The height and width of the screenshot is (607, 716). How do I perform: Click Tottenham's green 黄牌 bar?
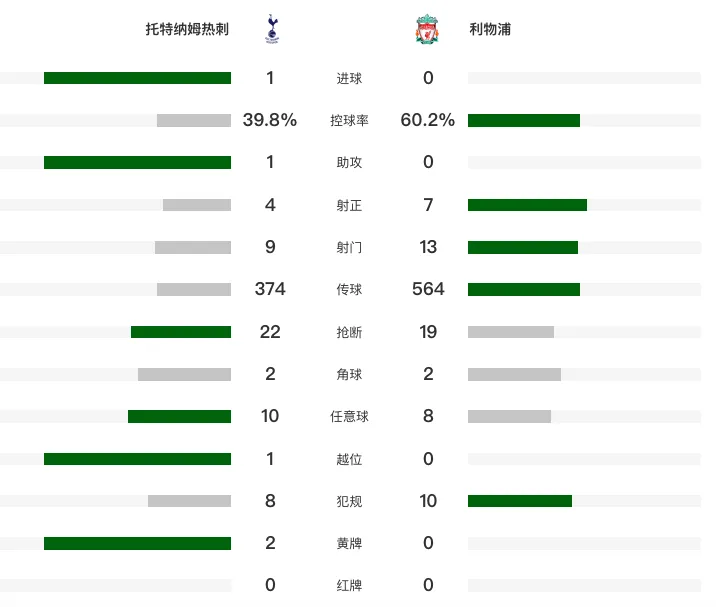point(137,544)
